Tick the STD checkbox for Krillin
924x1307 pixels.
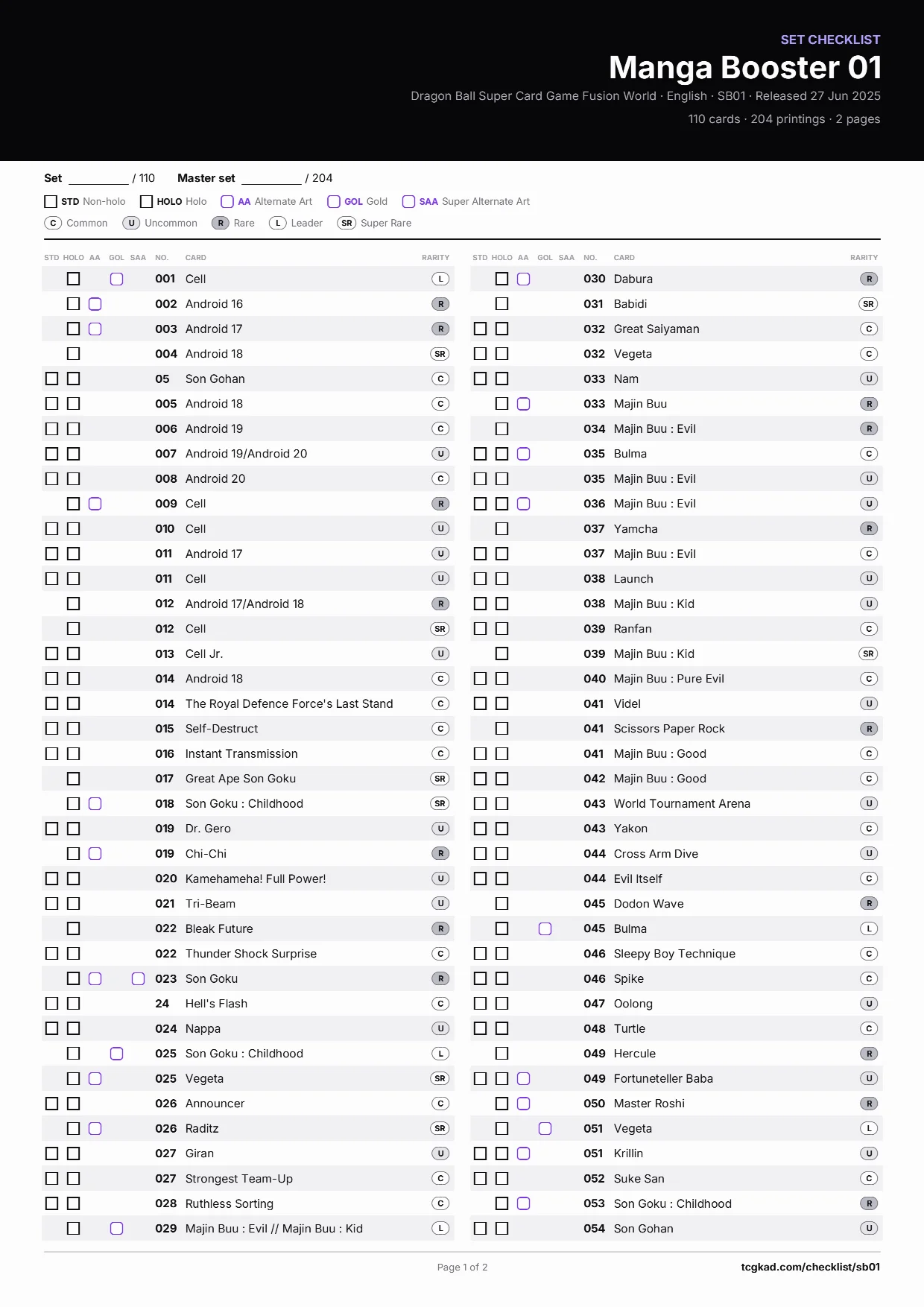481,1153
